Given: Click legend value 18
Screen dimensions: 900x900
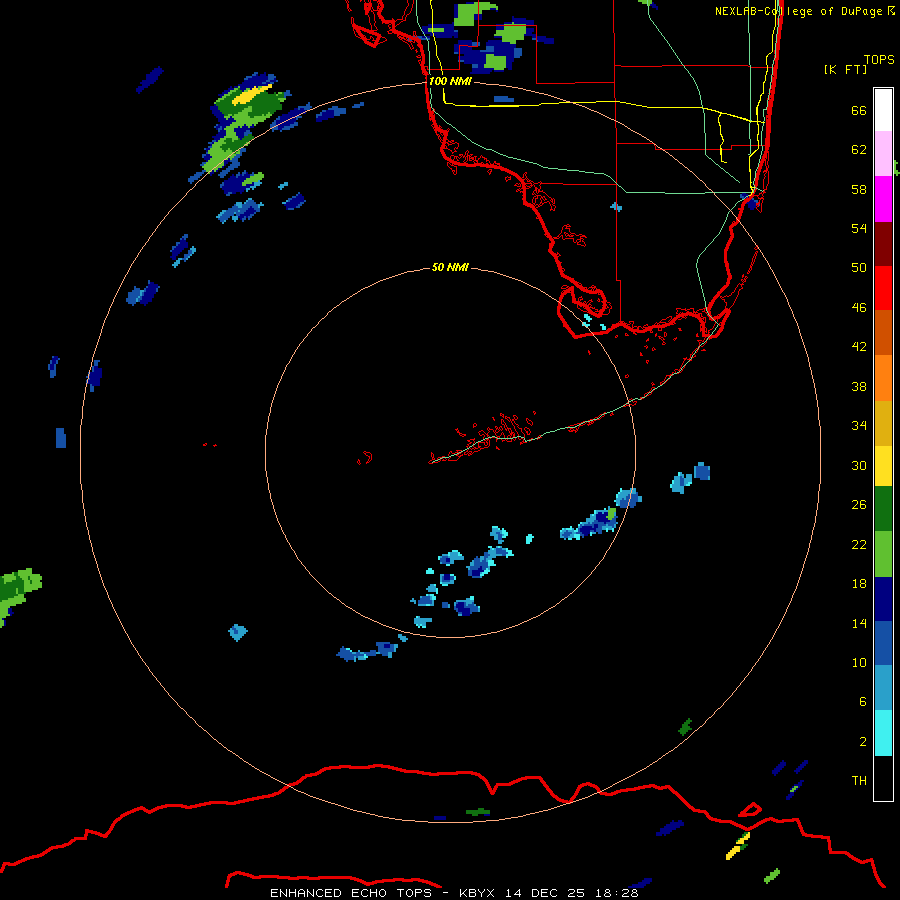Looking at the screenshot, I should point(859,584).
